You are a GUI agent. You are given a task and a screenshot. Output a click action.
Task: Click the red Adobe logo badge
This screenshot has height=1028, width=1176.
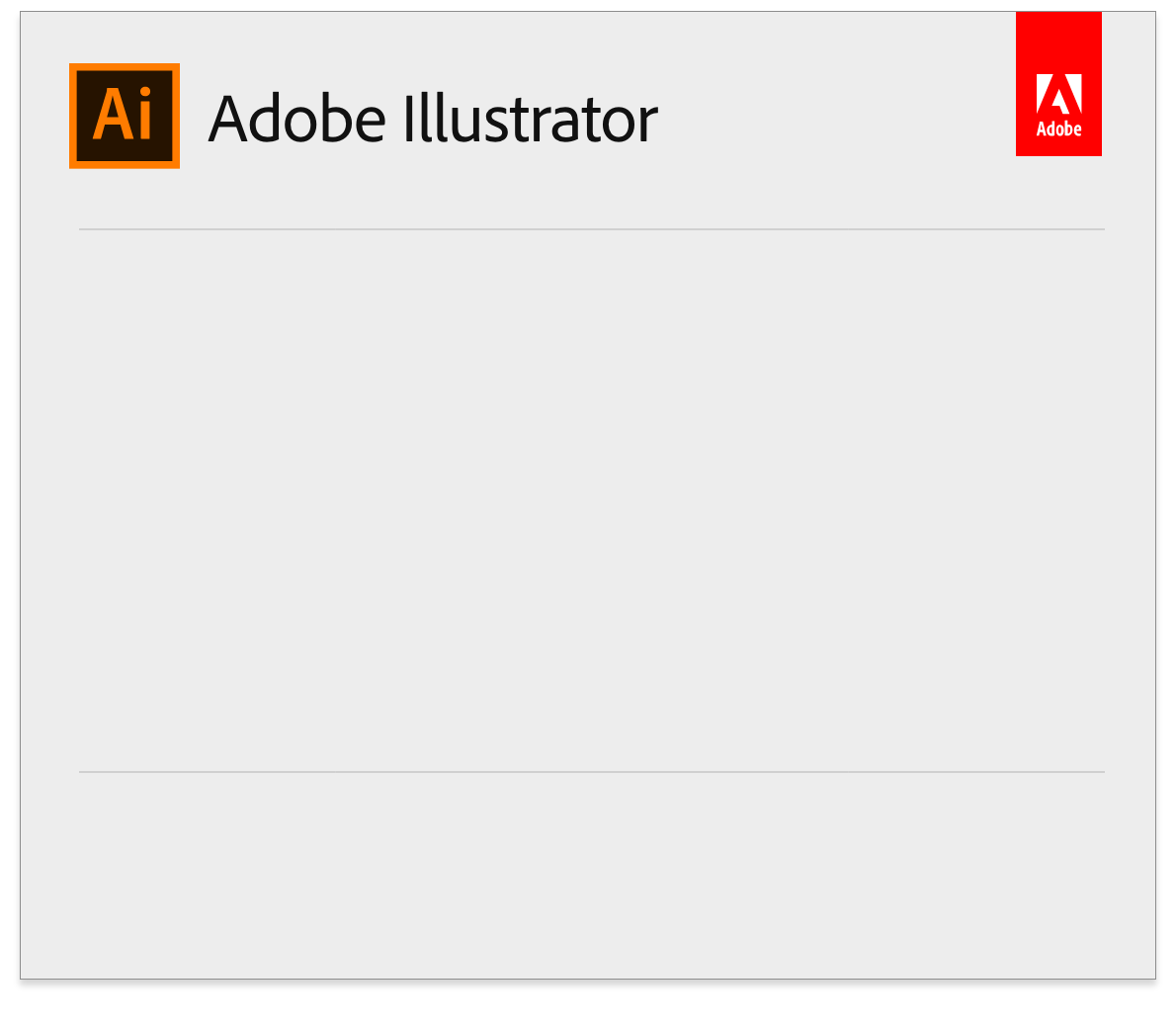click(1058, 84)
